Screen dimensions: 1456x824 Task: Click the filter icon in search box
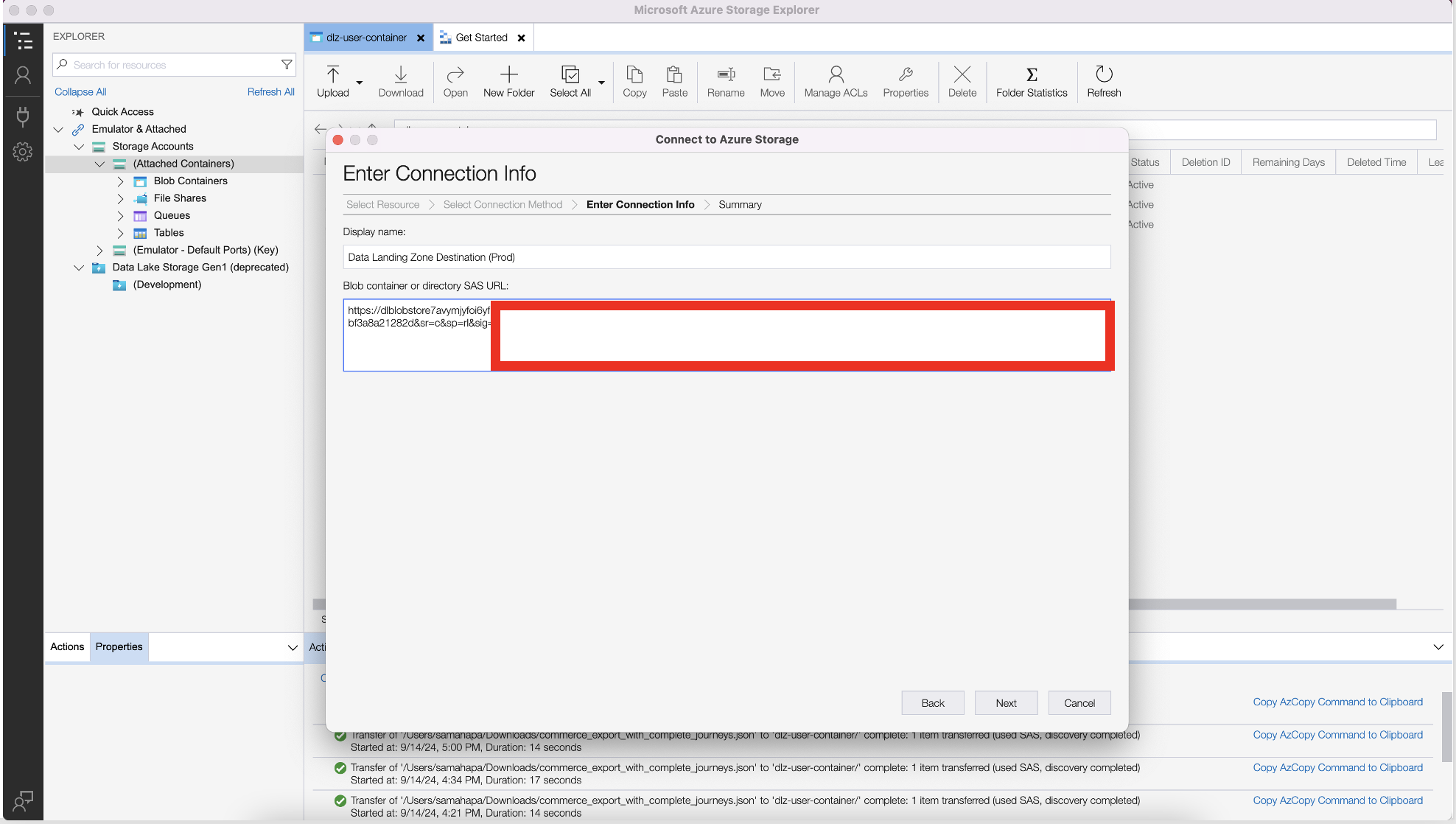coord(287,65)
